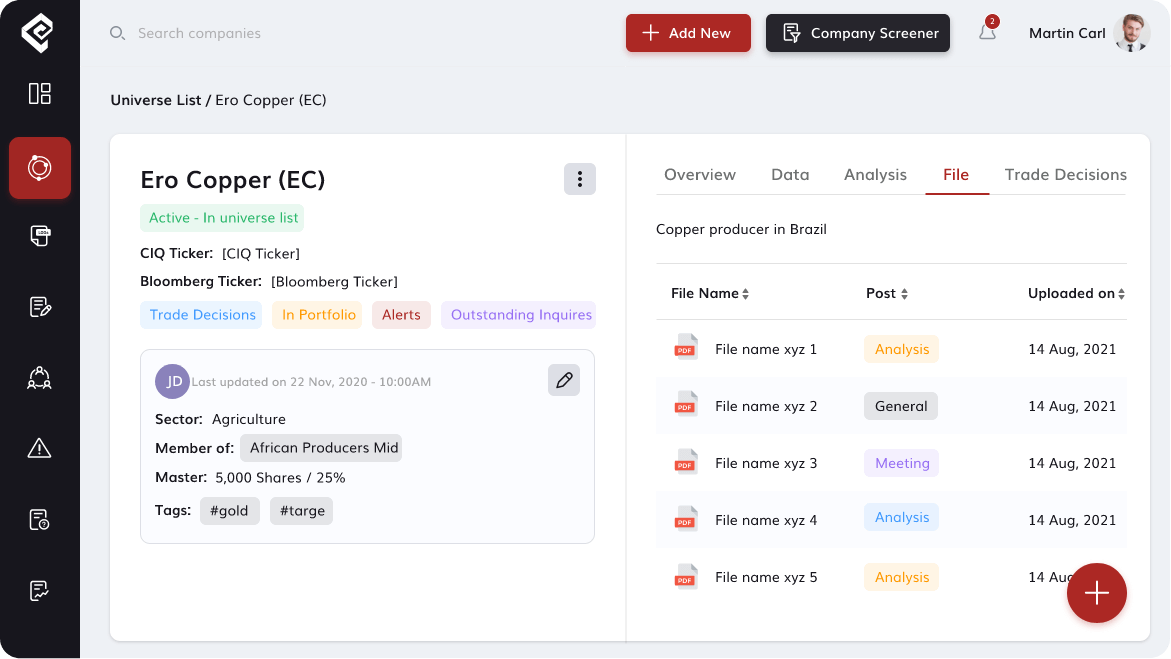This screenshot has width=1171, height=659.
Task: Open the alerts warning triangle sidebar icon
Action: (40, 448)
